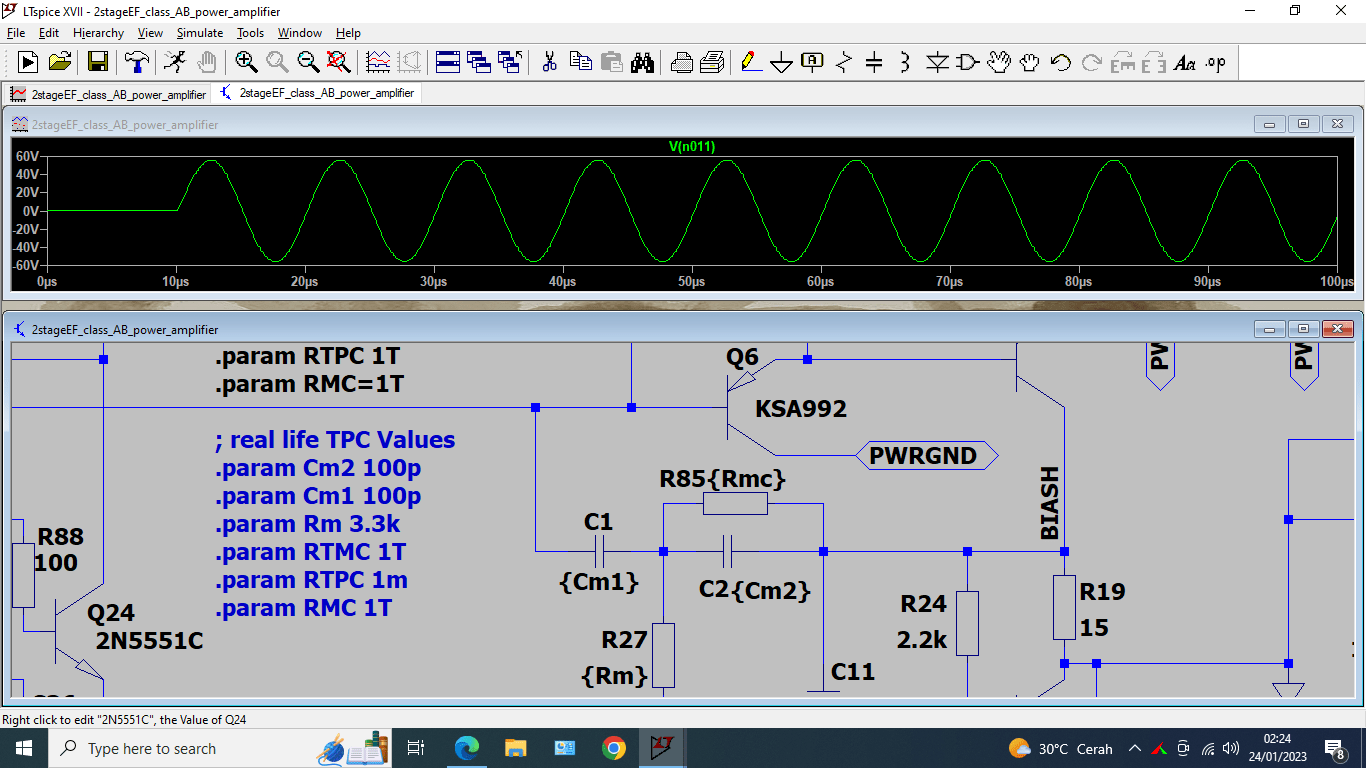Click the Close All Windows icon
Image resolution: width=1366 pixels, height=768 pixels.
510,62
